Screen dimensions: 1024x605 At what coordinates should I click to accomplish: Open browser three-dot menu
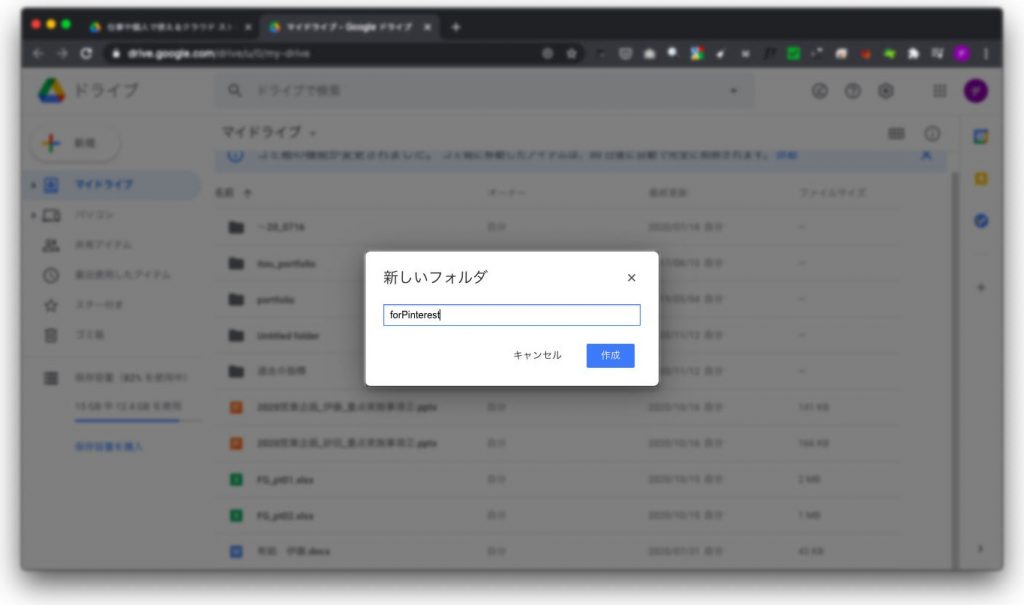click(986, 54)
